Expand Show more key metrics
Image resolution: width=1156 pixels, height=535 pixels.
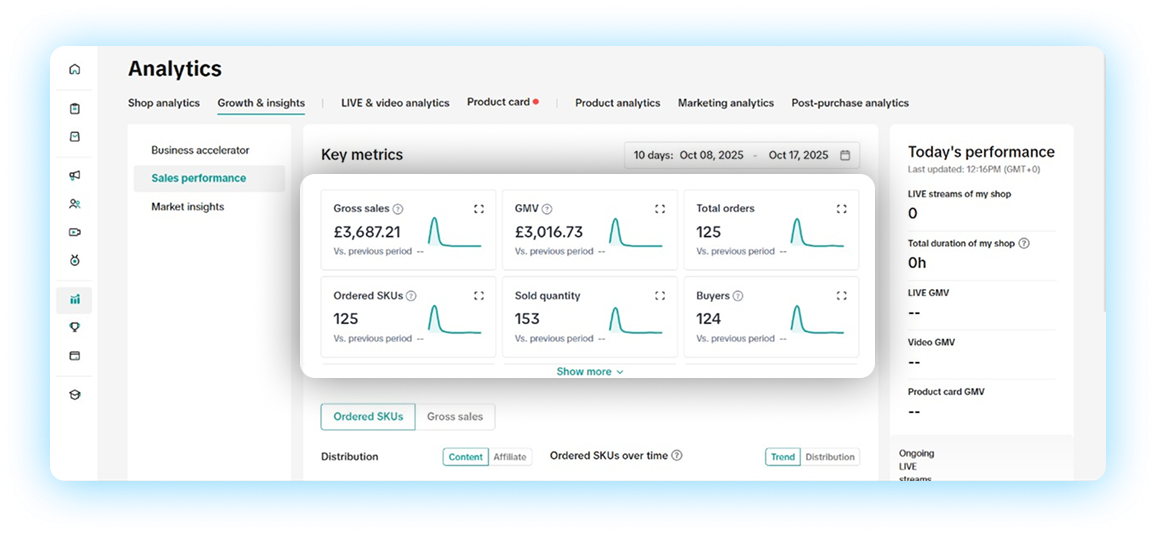pyautogui.click(x=589, y=372)
